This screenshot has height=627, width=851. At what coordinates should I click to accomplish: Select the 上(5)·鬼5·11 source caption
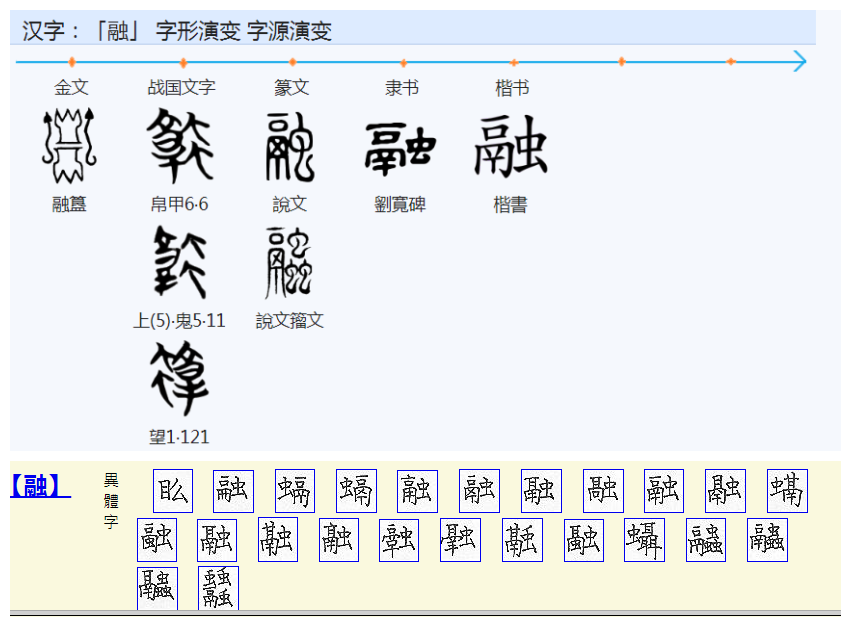coord(179,321)
